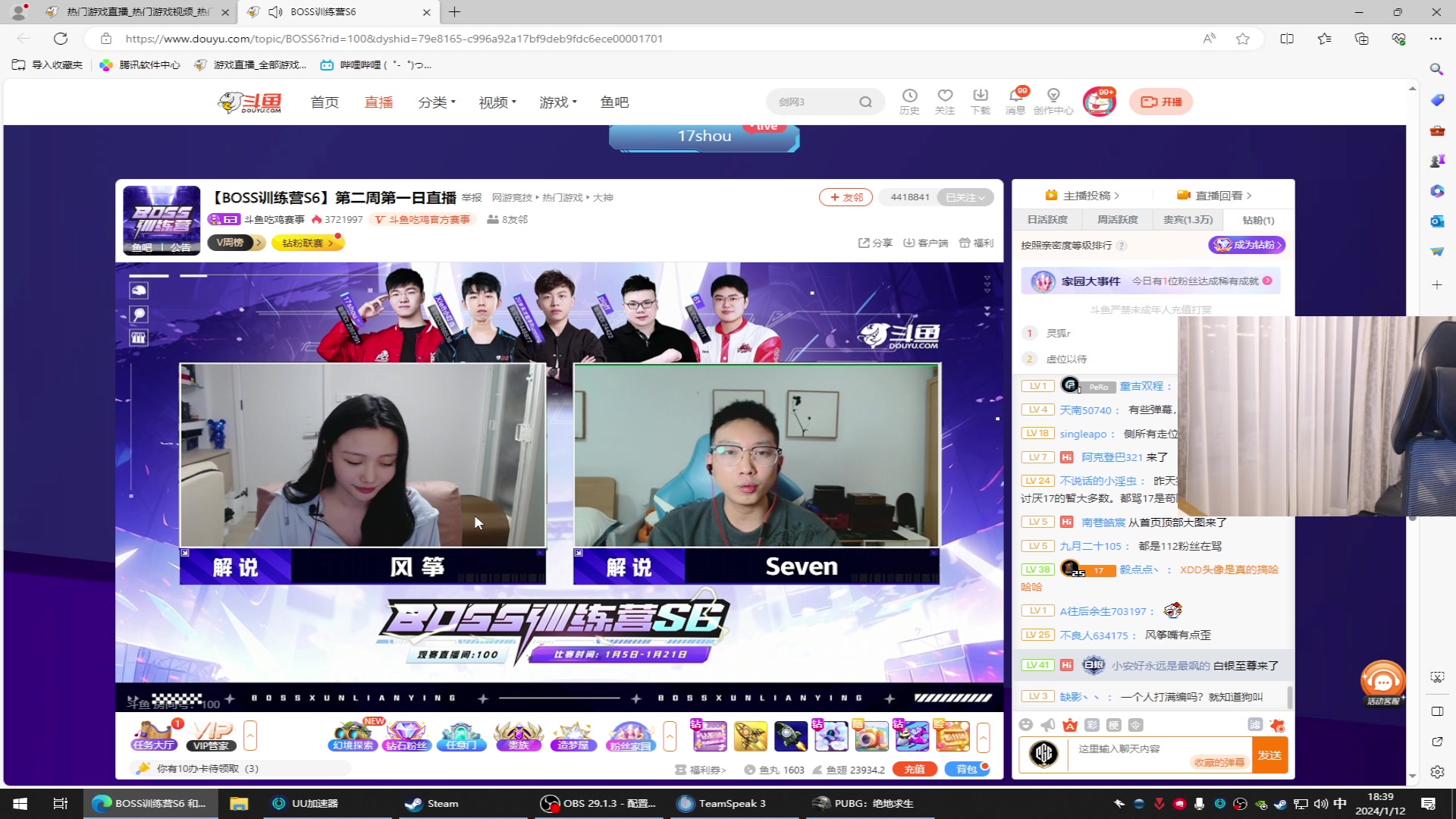Open the 历史 history icon
Image resolution: width=1456 pixels, height=819 pixels.
tap(909, 101)
